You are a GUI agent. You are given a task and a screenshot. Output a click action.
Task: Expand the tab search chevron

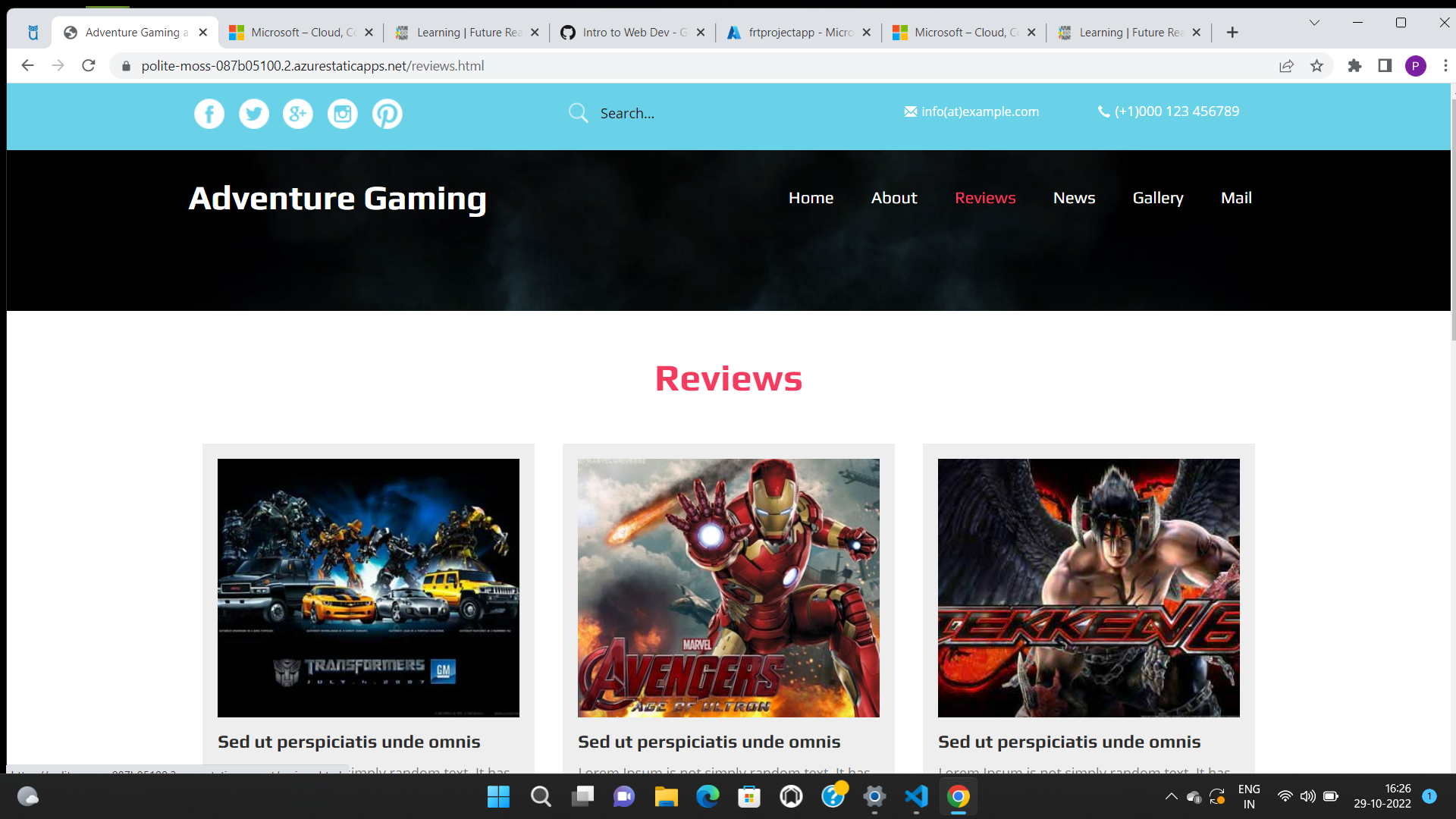(x=1314, y=23)
